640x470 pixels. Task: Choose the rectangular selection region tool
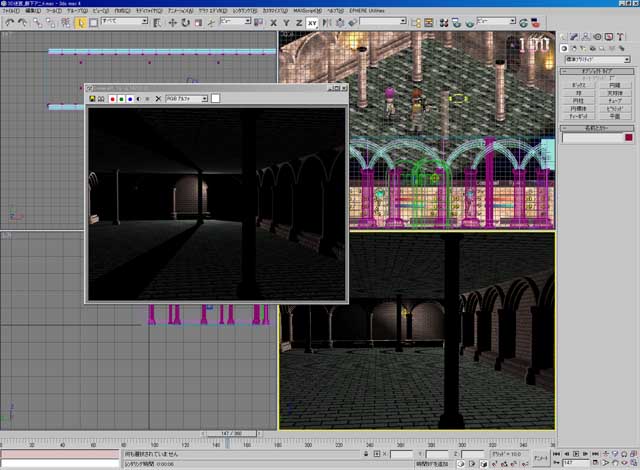point(93,23)
